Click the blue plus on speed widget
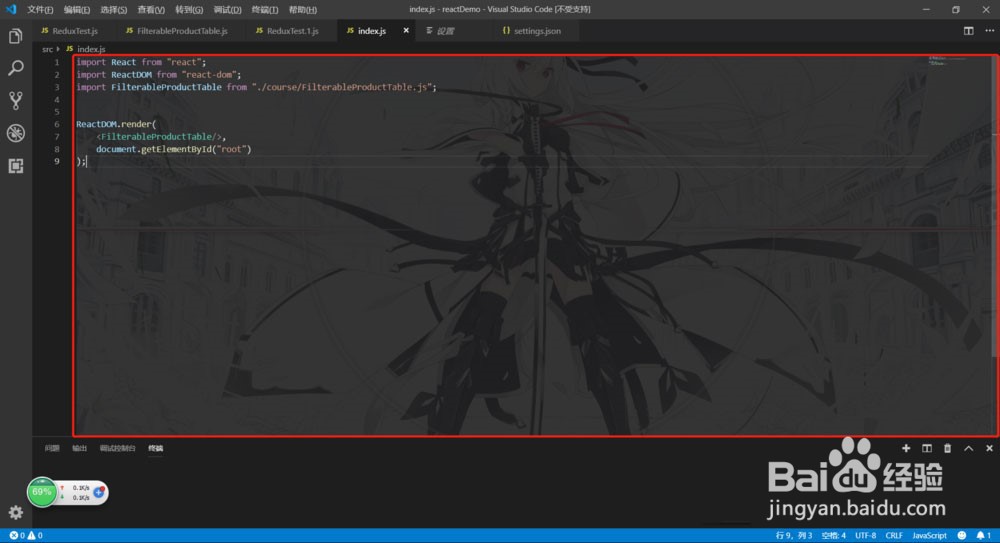This screenshot has width=1000, height=543. [x=99, y=492]
